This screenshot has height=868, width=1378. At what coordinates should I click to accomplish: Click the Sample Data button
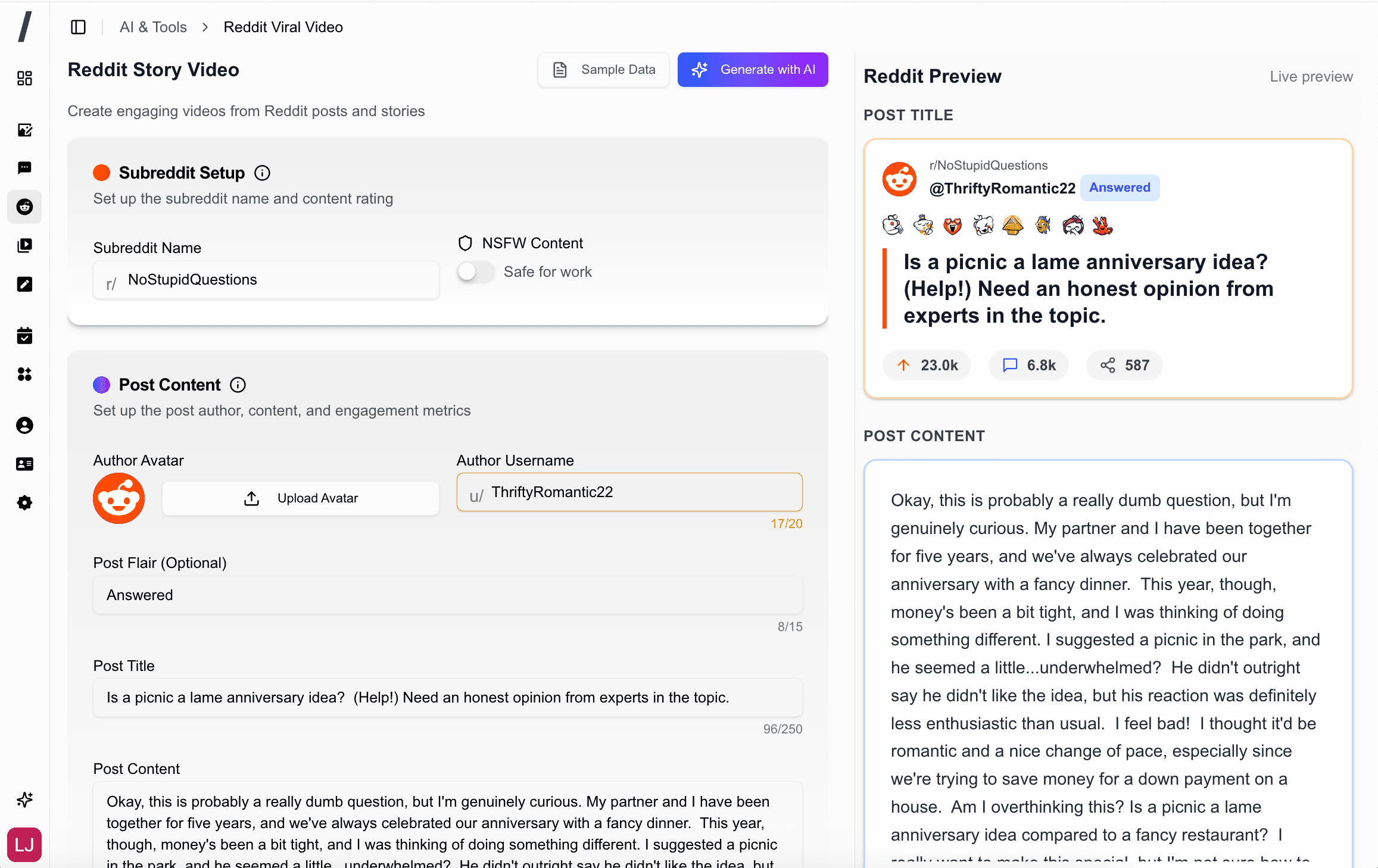[x=603, y=69]
